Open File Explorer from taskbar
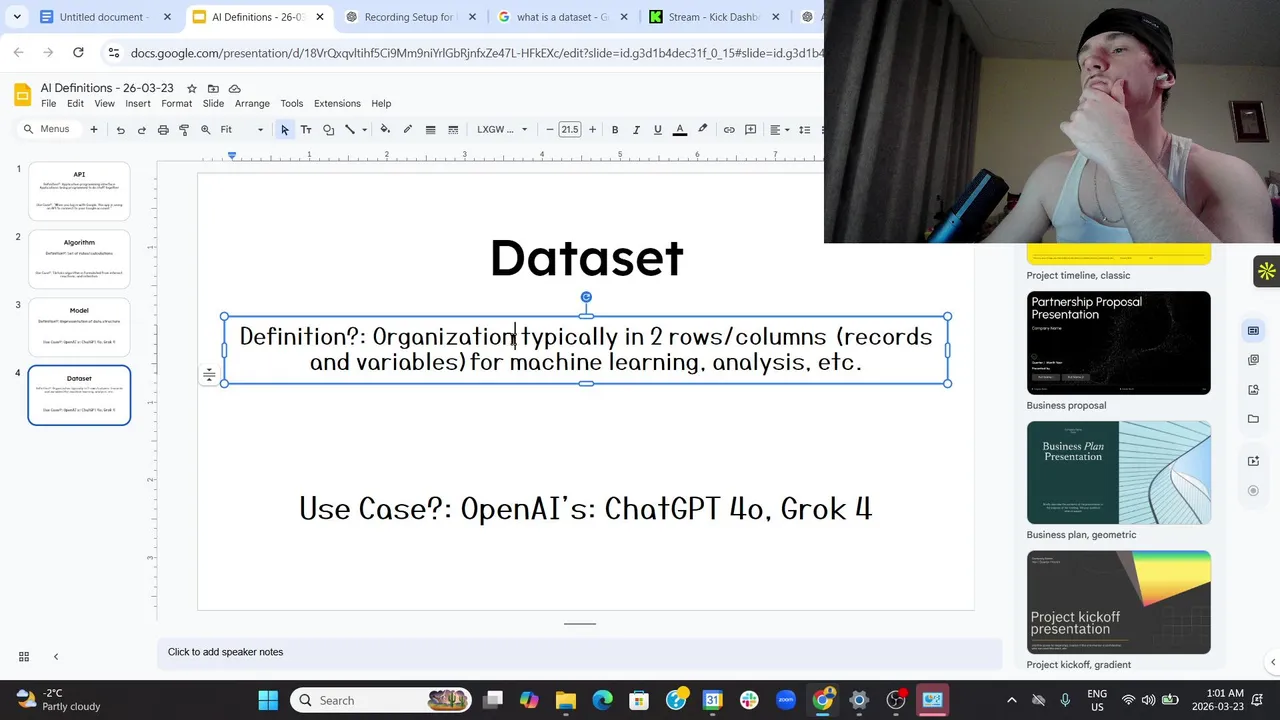1280x720 pixels. 565,700
